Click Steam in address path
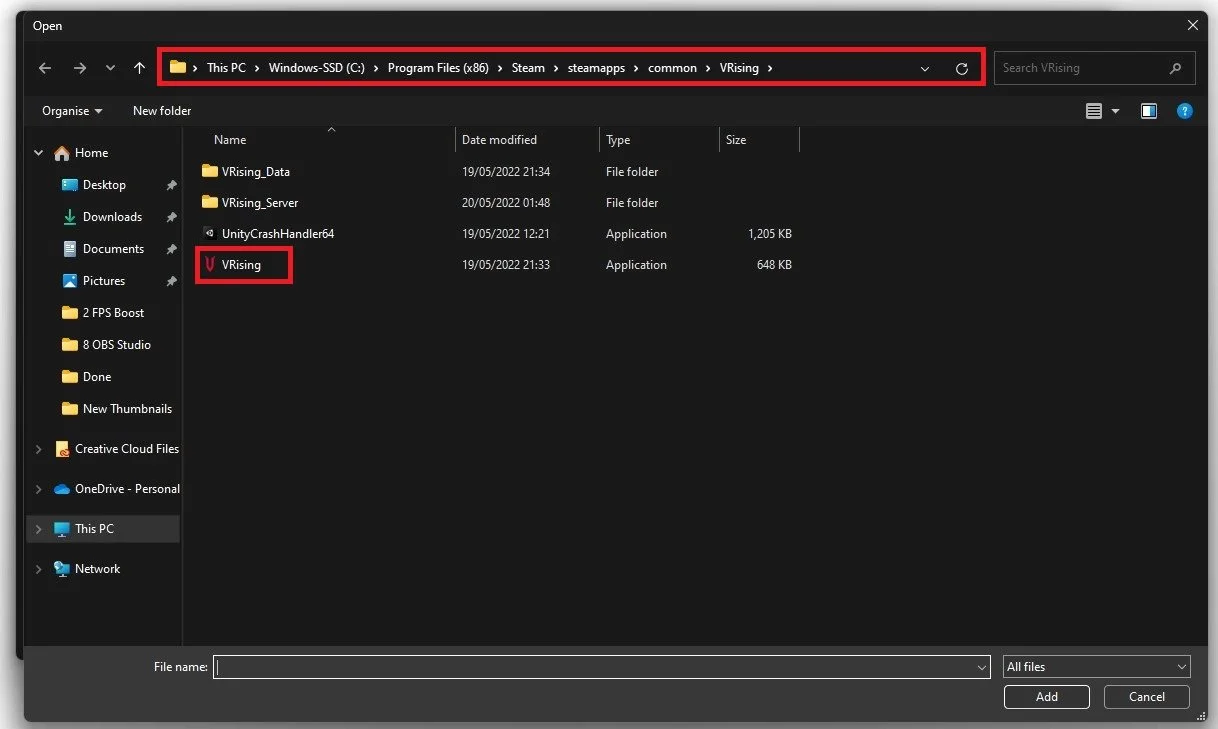Screen dimensions: 1218x729 528,68
